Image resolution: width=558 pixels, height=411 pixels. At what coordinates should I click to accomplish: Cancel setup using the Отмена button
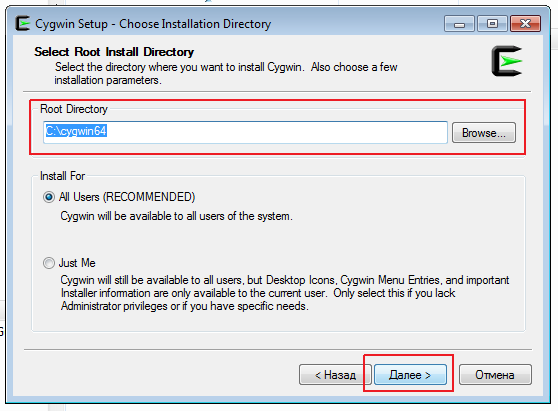[495, 375]
